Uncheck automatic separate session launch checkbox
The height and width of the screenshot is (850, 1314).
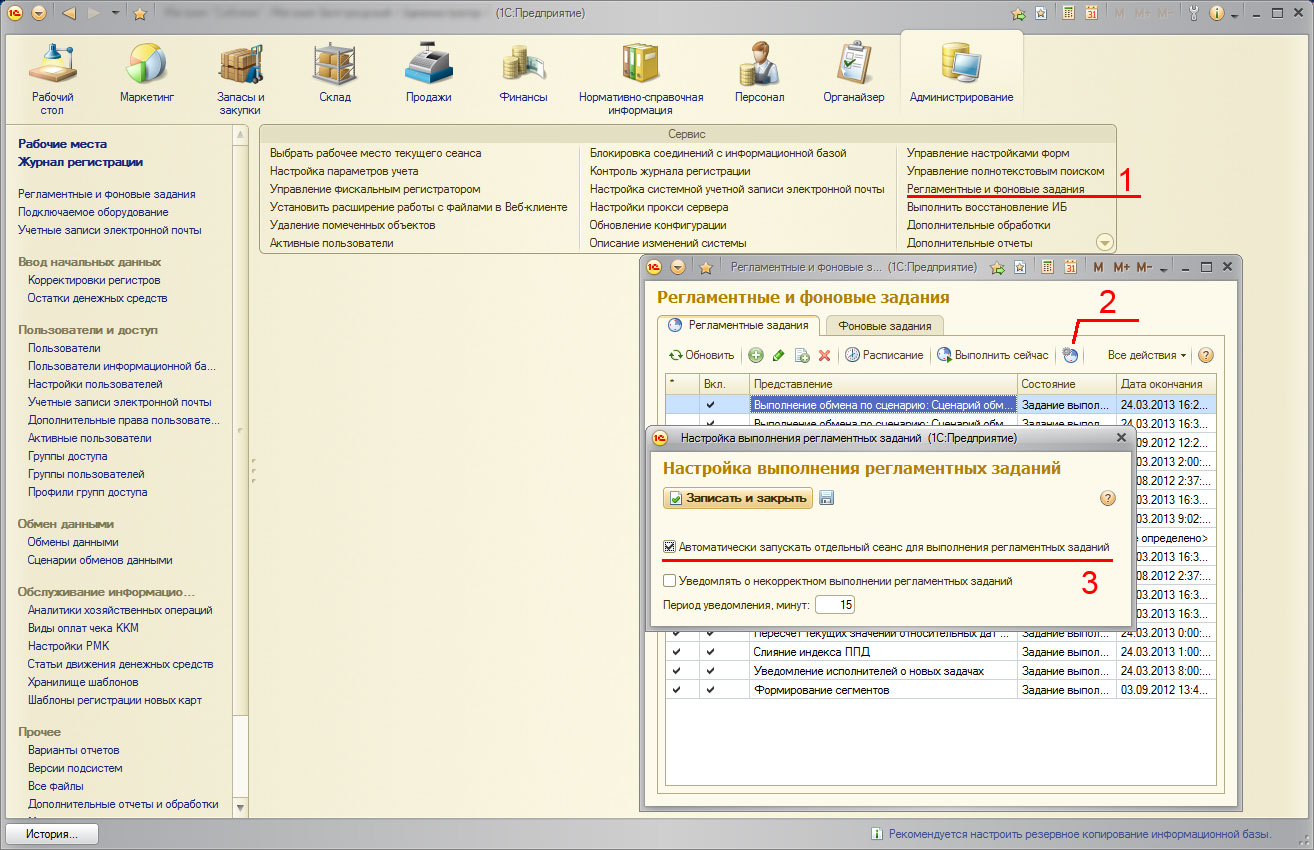[669, 547]
